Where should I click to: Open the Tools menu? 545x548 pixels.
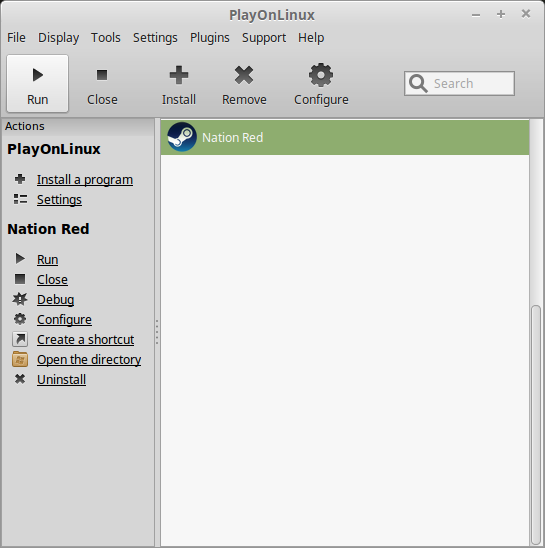pos(106,37)
